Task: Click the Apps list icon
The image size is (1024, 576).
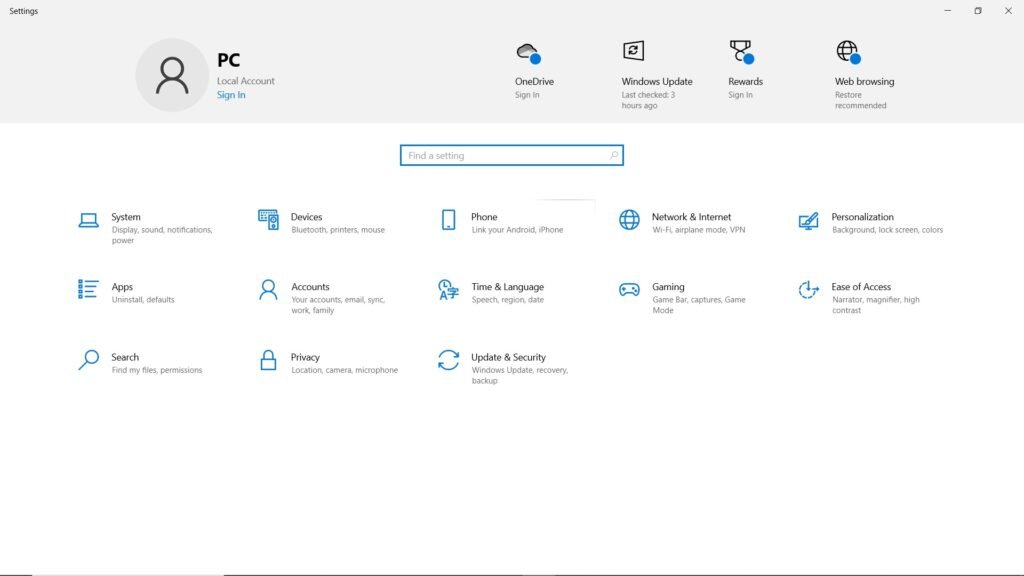Action: (88, 290)
